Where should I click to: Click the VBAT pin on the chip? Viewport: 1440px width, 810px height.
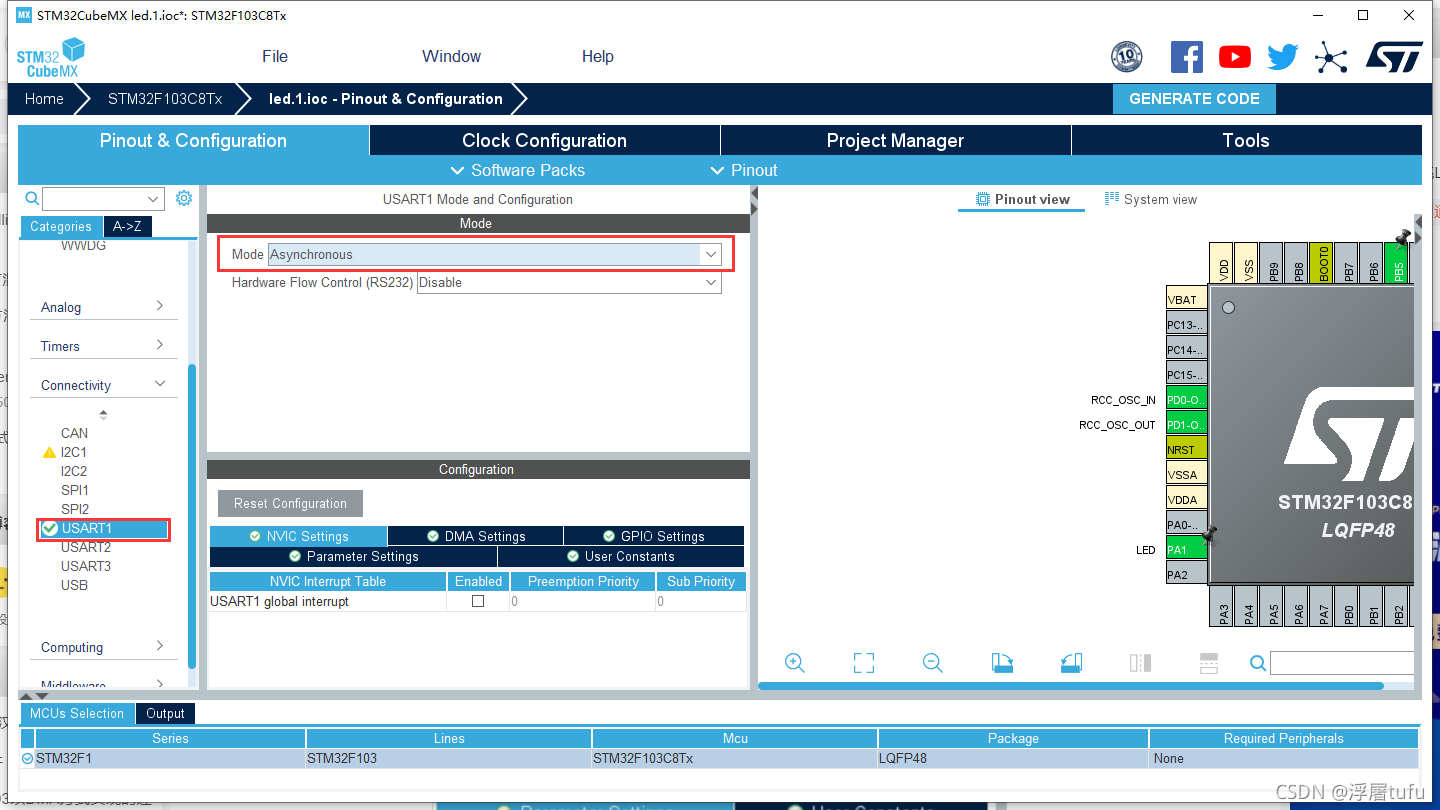click(1187, 300)
